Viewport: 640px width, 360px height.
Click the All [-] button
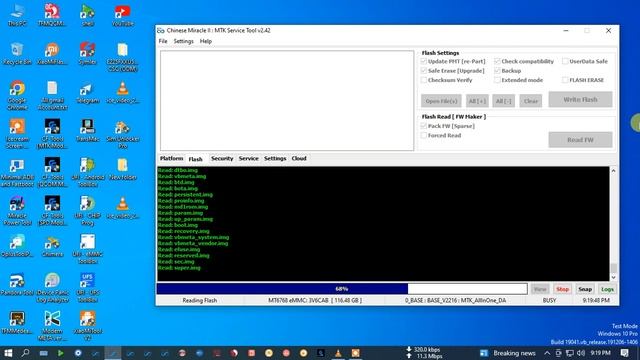click(x=503, y=101)
